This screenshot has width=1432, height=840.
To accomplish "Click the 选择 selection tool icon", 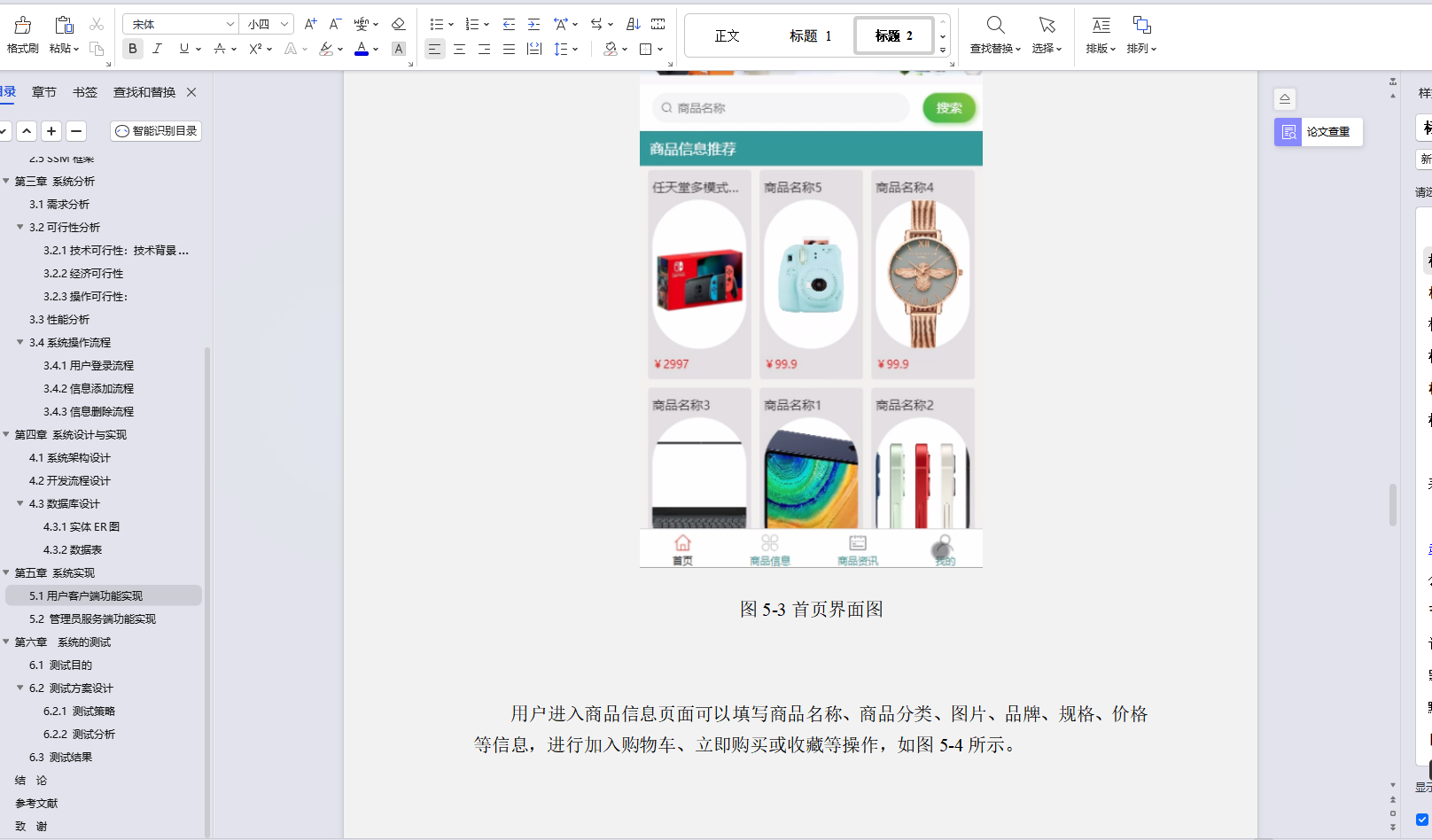I will (1047, 35).
